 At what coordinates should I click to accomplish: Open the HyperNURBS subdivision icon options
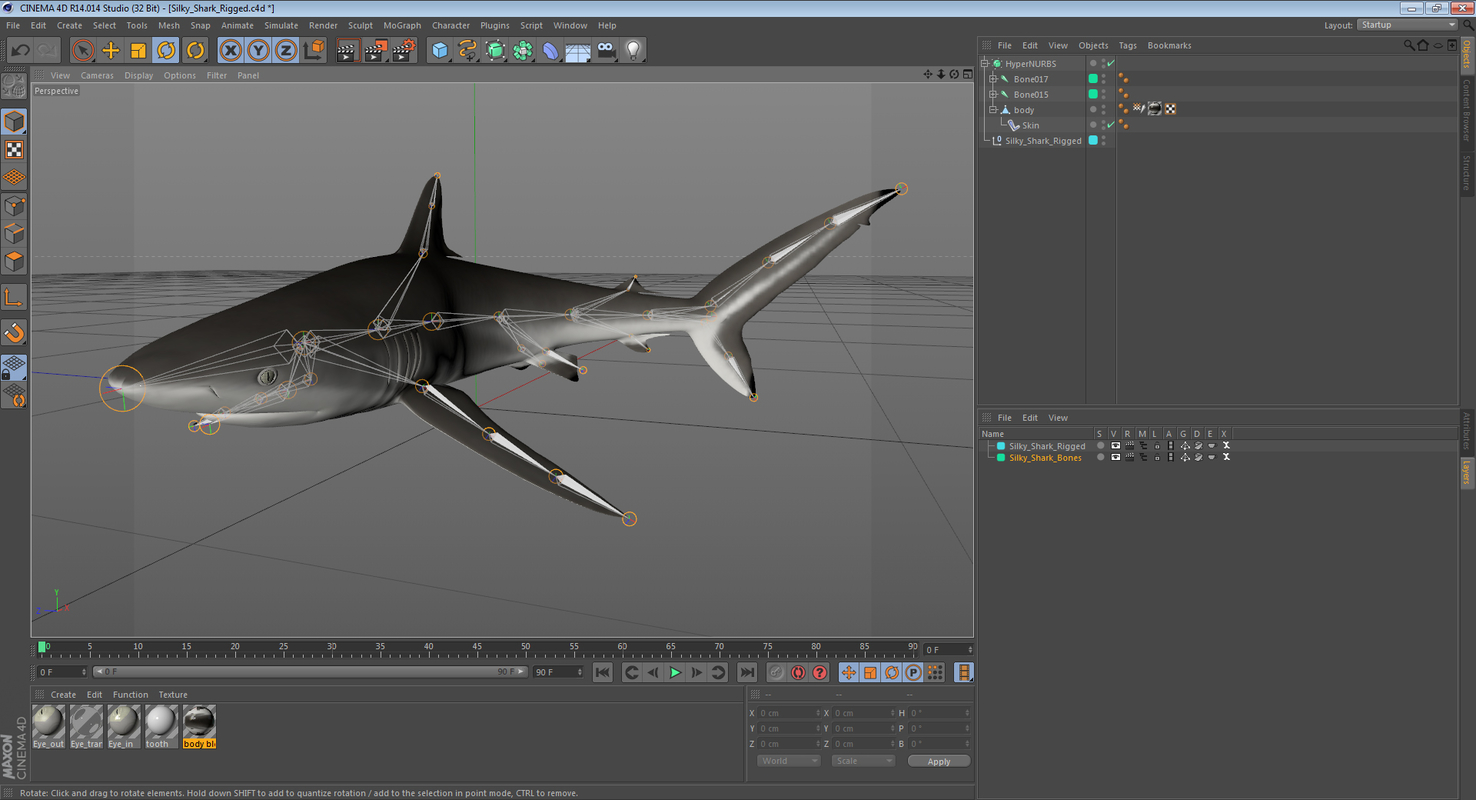(x=496, y=49)
